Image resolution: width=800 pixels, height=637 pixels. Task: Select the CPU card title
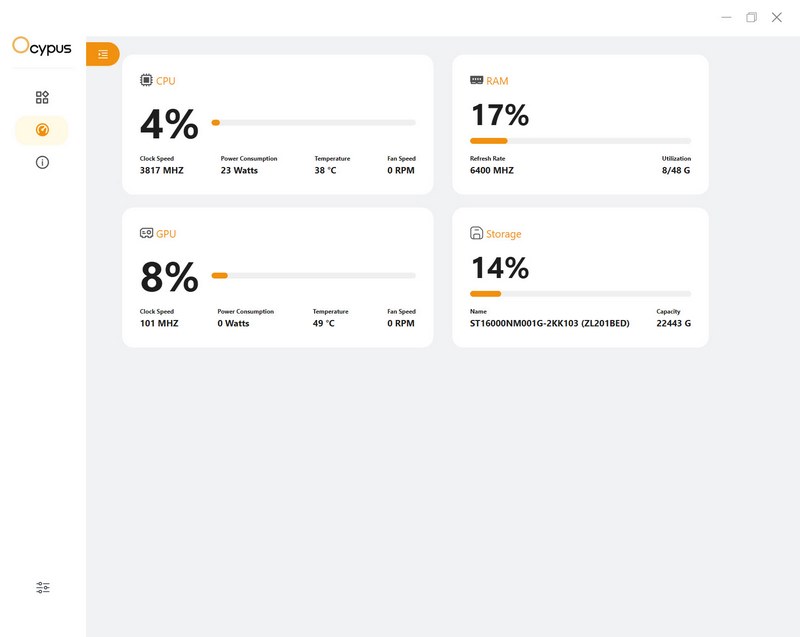pos(166,81)
